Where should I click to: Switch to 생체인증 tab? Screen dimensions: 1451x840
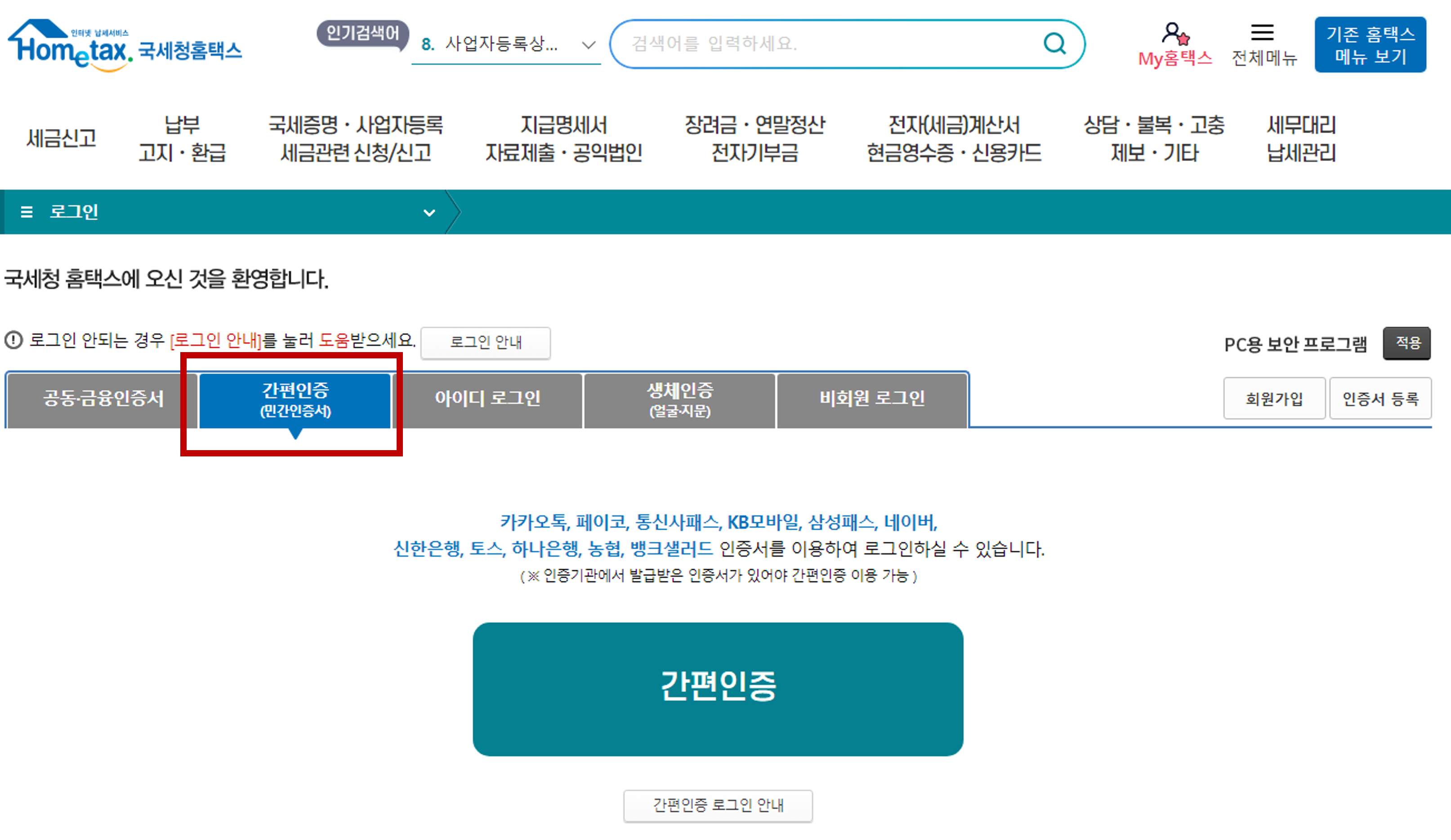click(679, 400)
